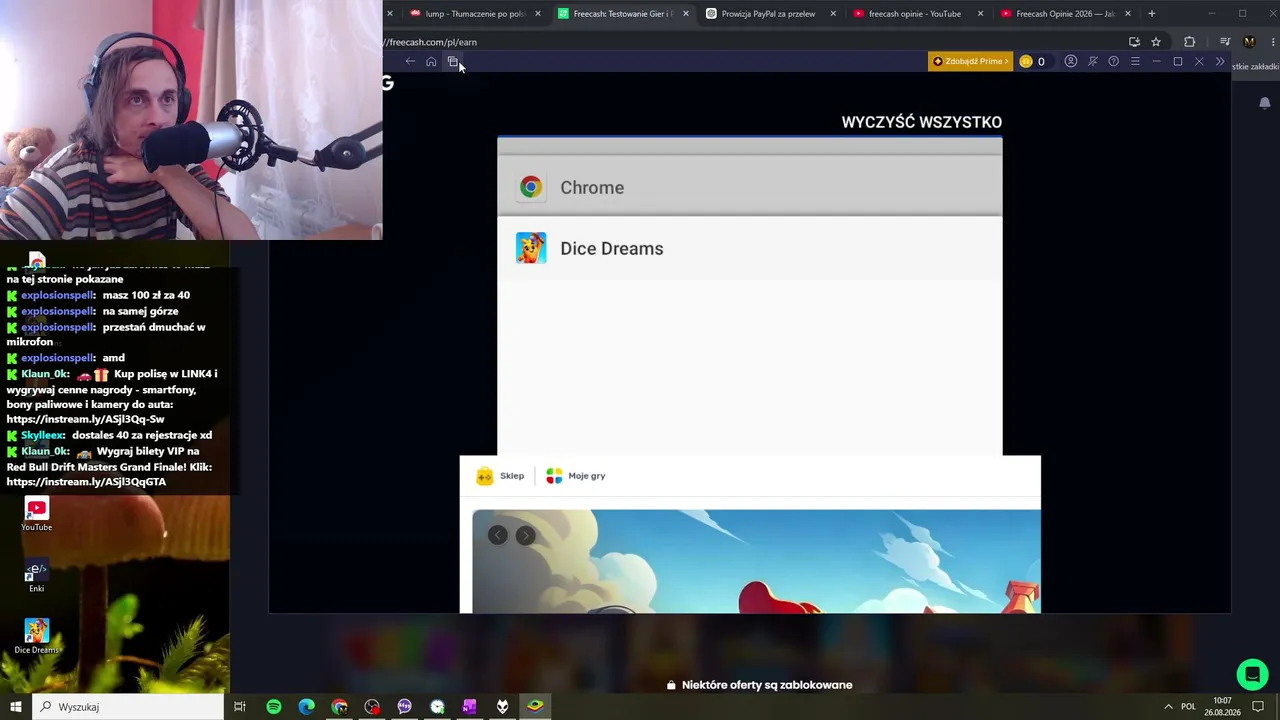Click the browser address bar URL

(430, 42)
